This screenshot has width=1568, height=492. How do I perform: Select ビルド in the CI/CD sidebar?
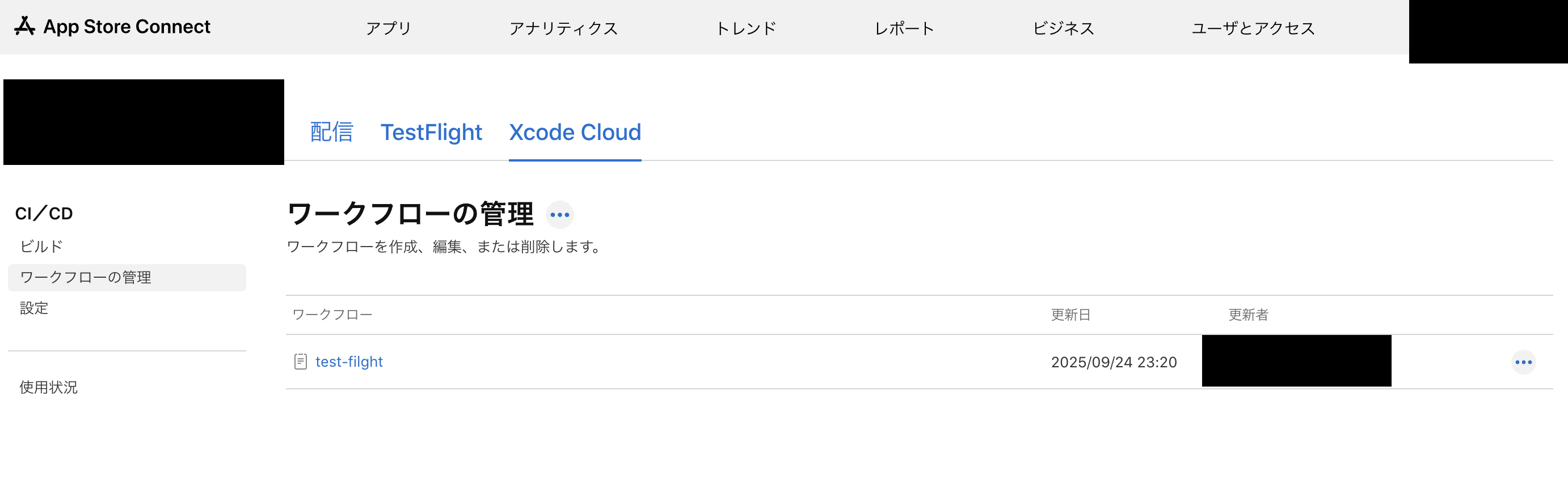pos(41,247)
